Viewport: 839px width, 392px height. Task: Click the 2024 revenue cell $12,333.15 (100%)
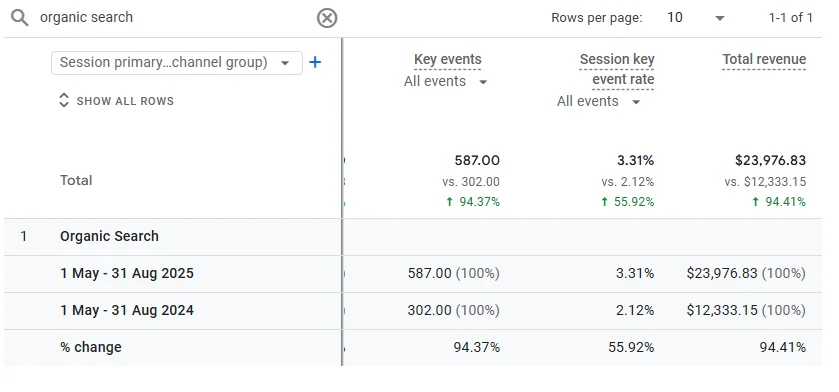(x=746, y=310)
